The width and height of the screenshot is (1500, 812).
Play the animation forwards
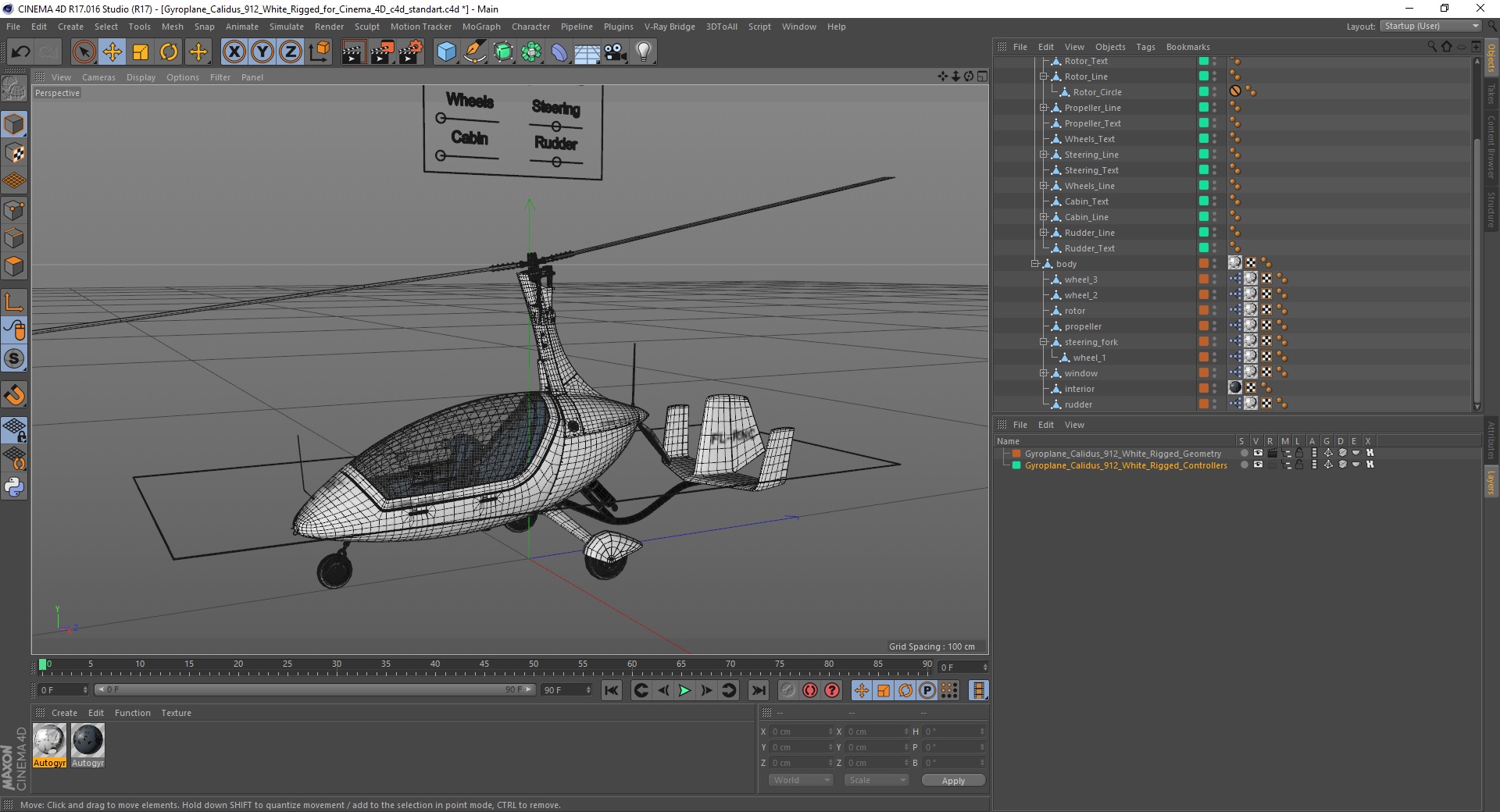click(x=684, y=690)
